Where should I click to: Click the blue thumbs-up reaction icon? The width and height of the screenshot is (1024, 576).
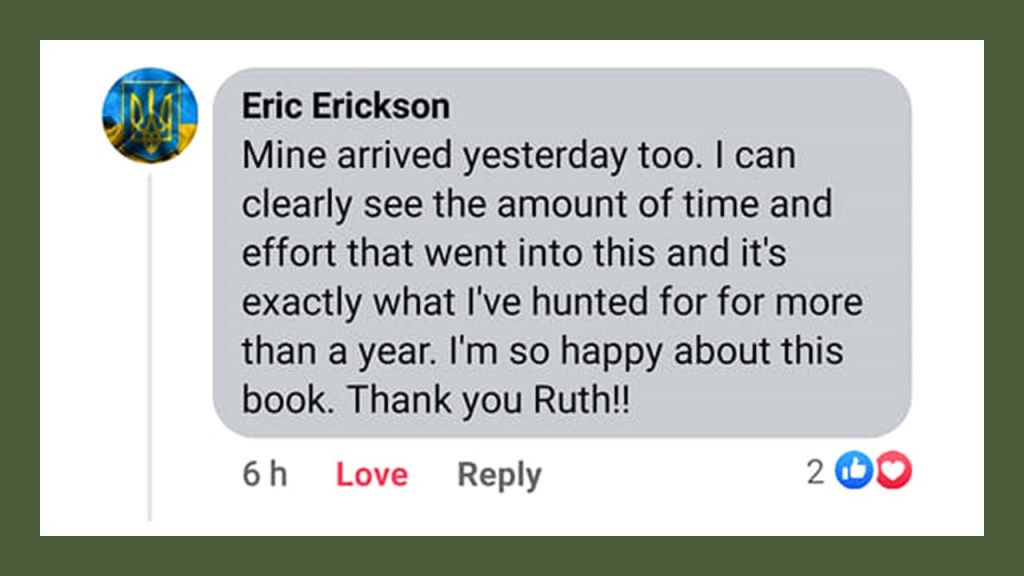click(853, 472)
